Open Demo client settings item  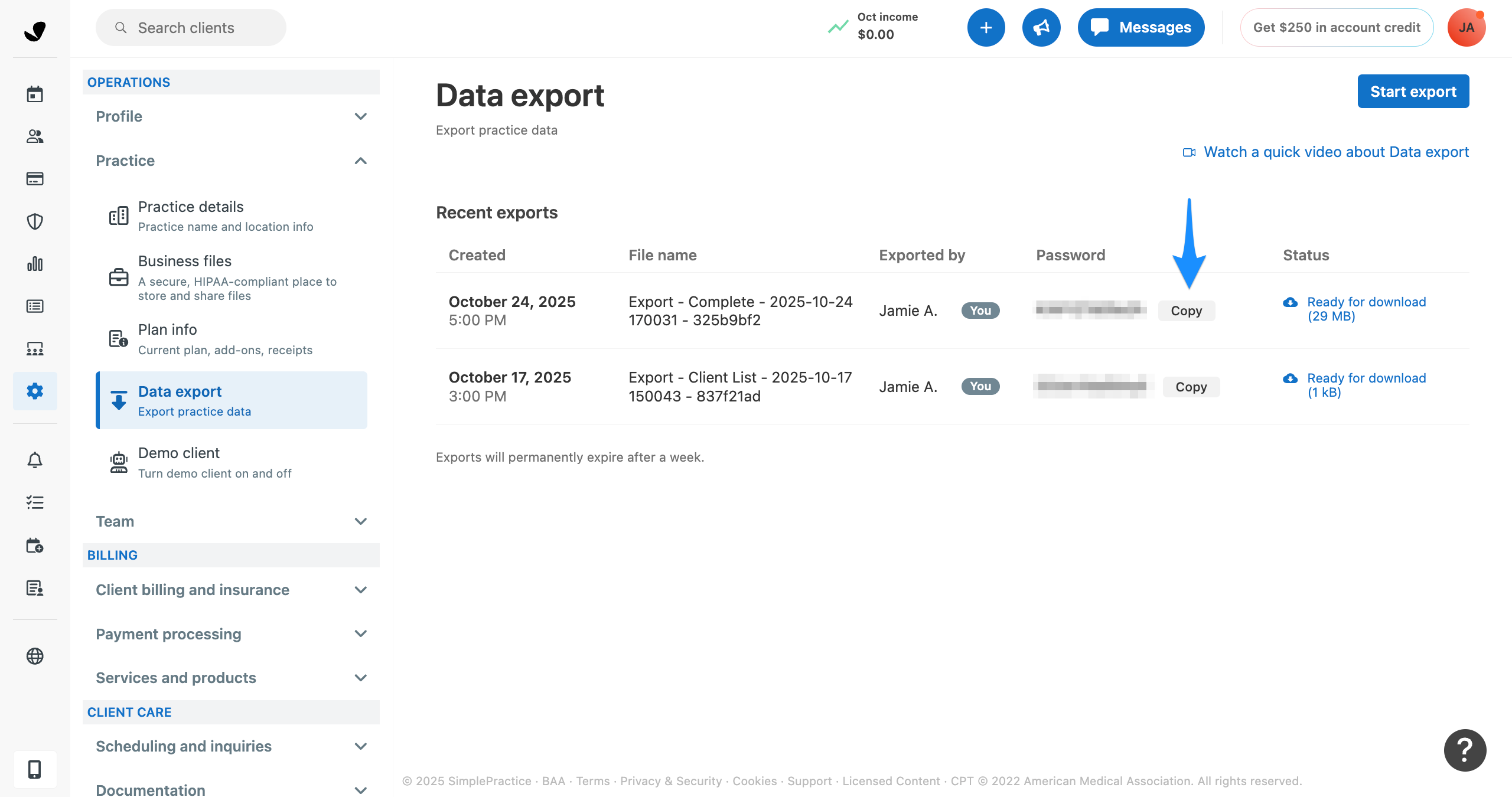[179, 453]
